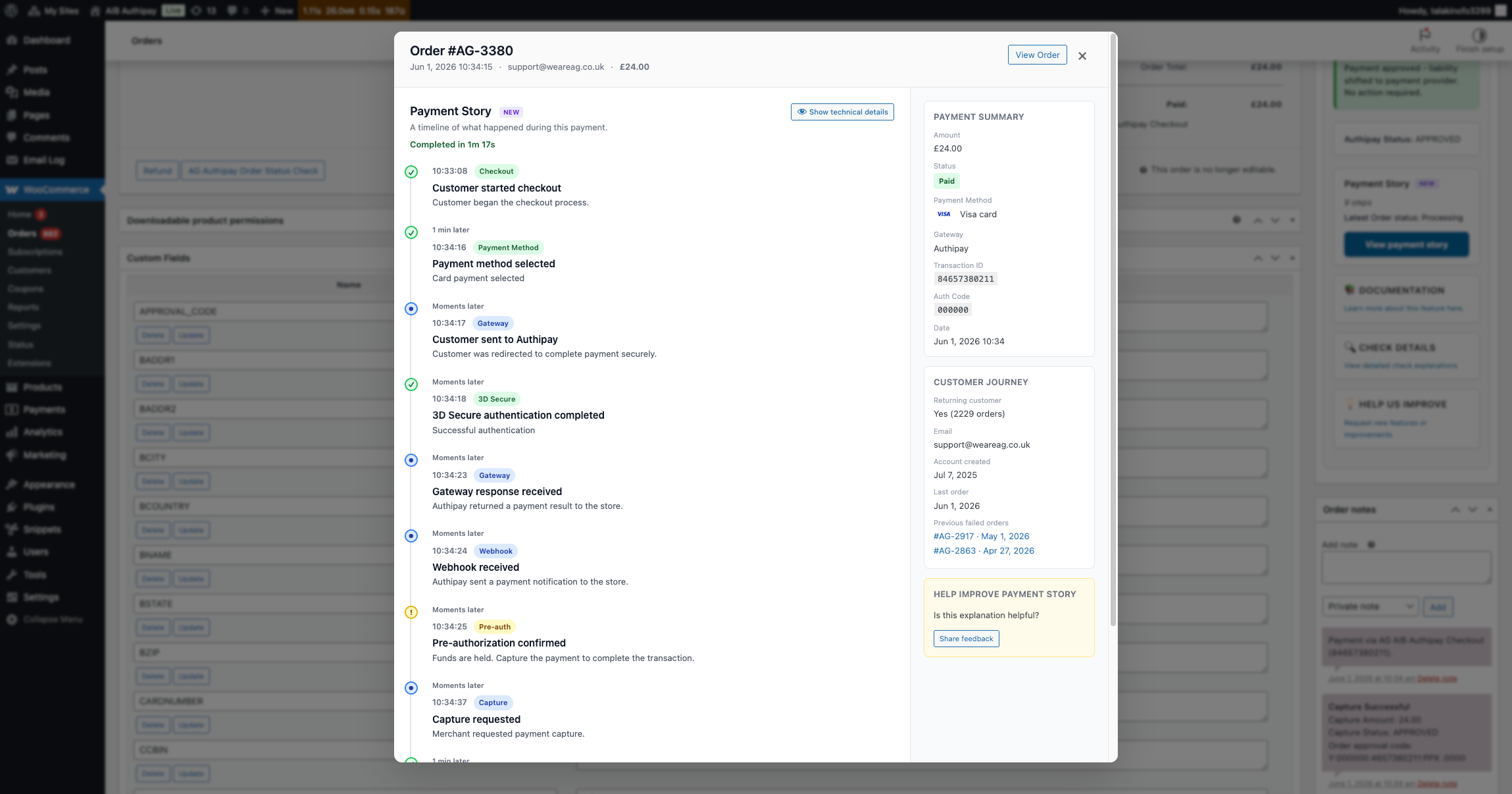Open previous failed order #AG-2917

point(982,537)
